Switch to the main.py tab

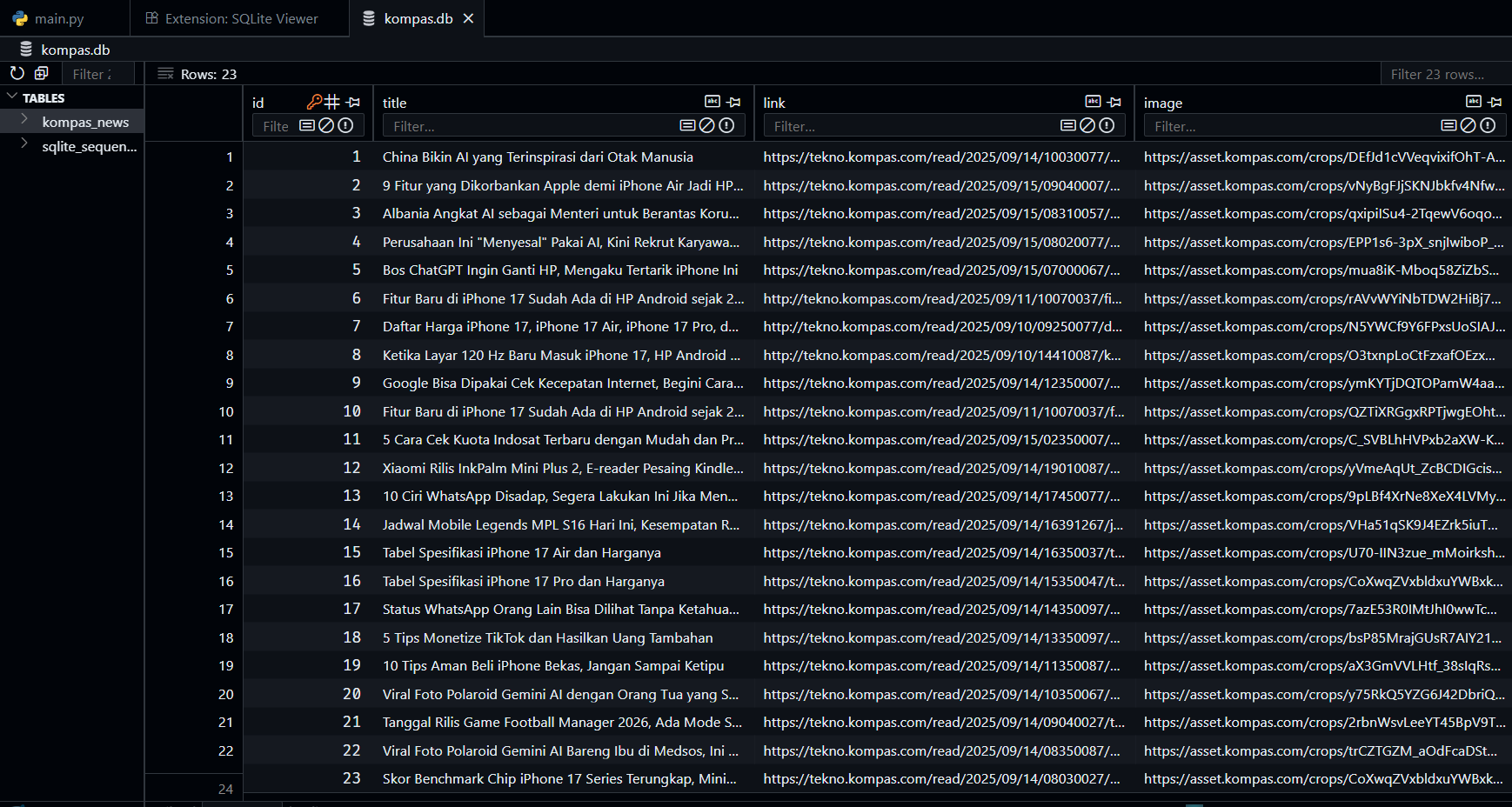tap(59, 18)
